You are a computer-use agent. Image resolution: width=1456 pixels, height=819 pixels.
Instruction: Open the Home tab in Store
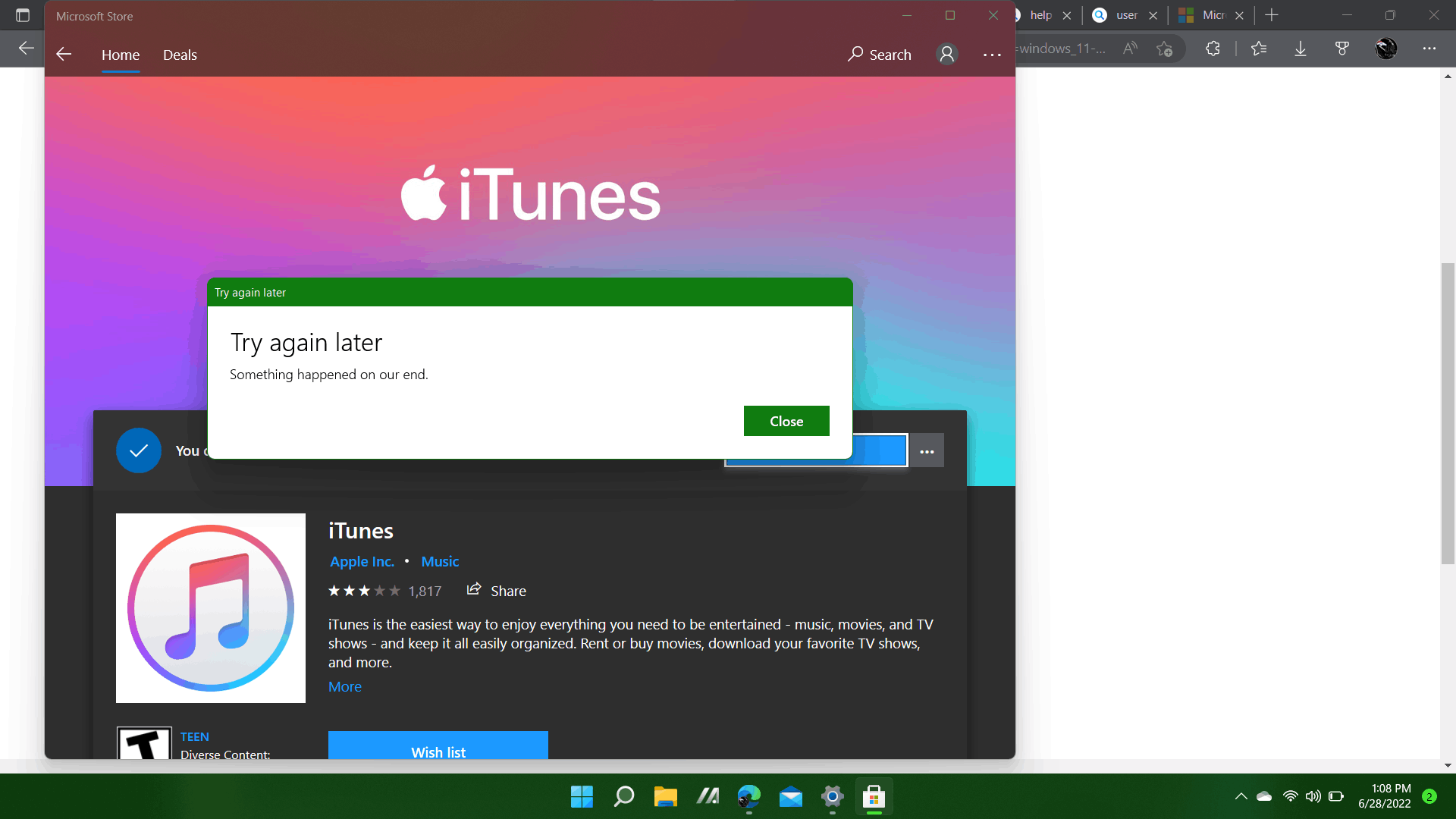[x=121, y=55]
